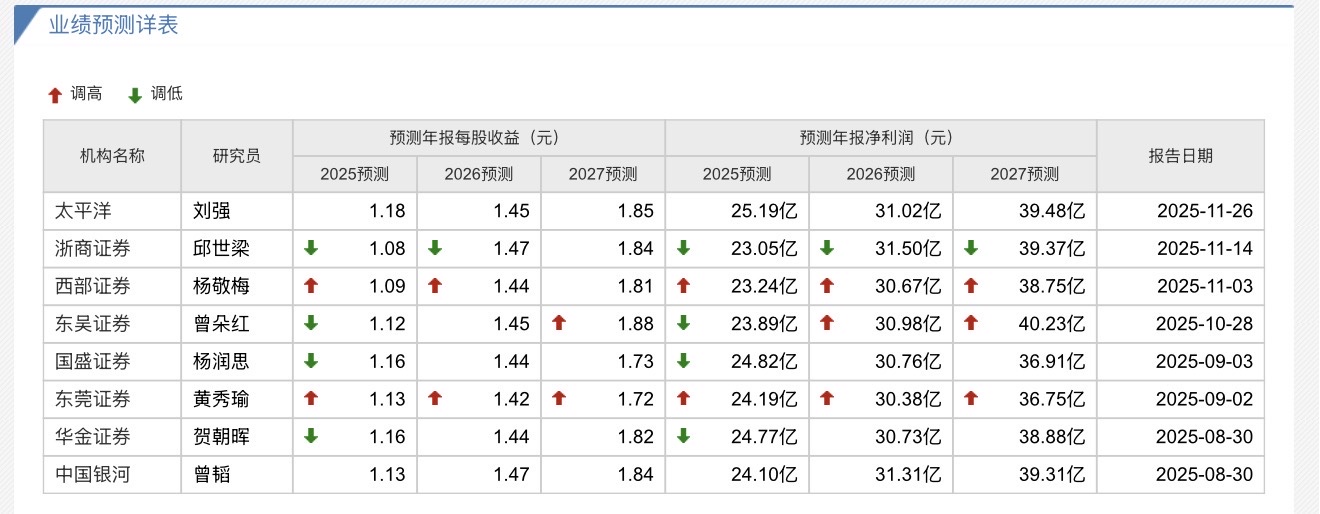This screenshot has height=514, width=1320.
Task: Click the green 调低 legend arrow icon
Action: [135, 95]
